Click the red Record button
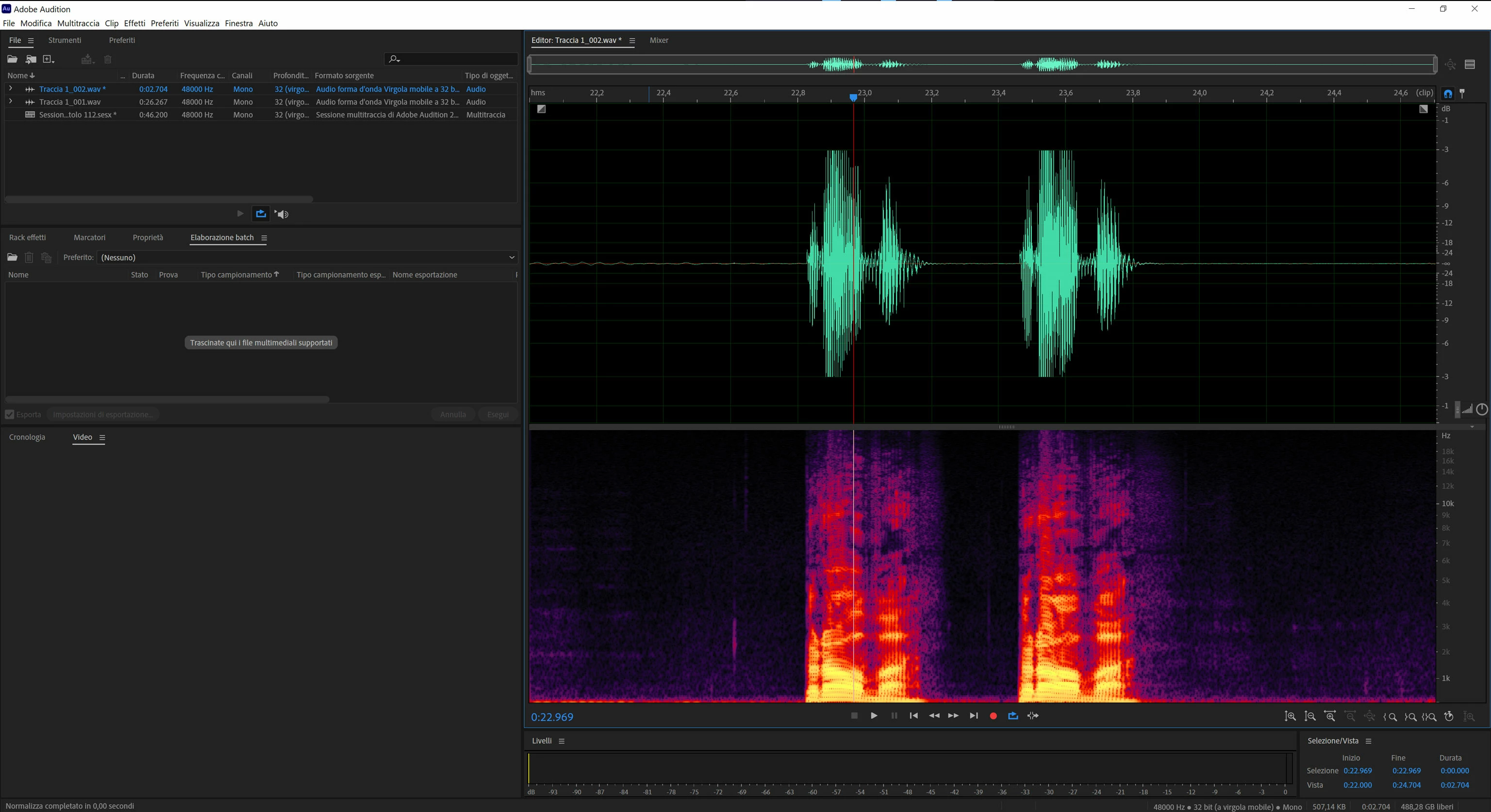Screen dimensions: 1491x812 click(993, 716)
